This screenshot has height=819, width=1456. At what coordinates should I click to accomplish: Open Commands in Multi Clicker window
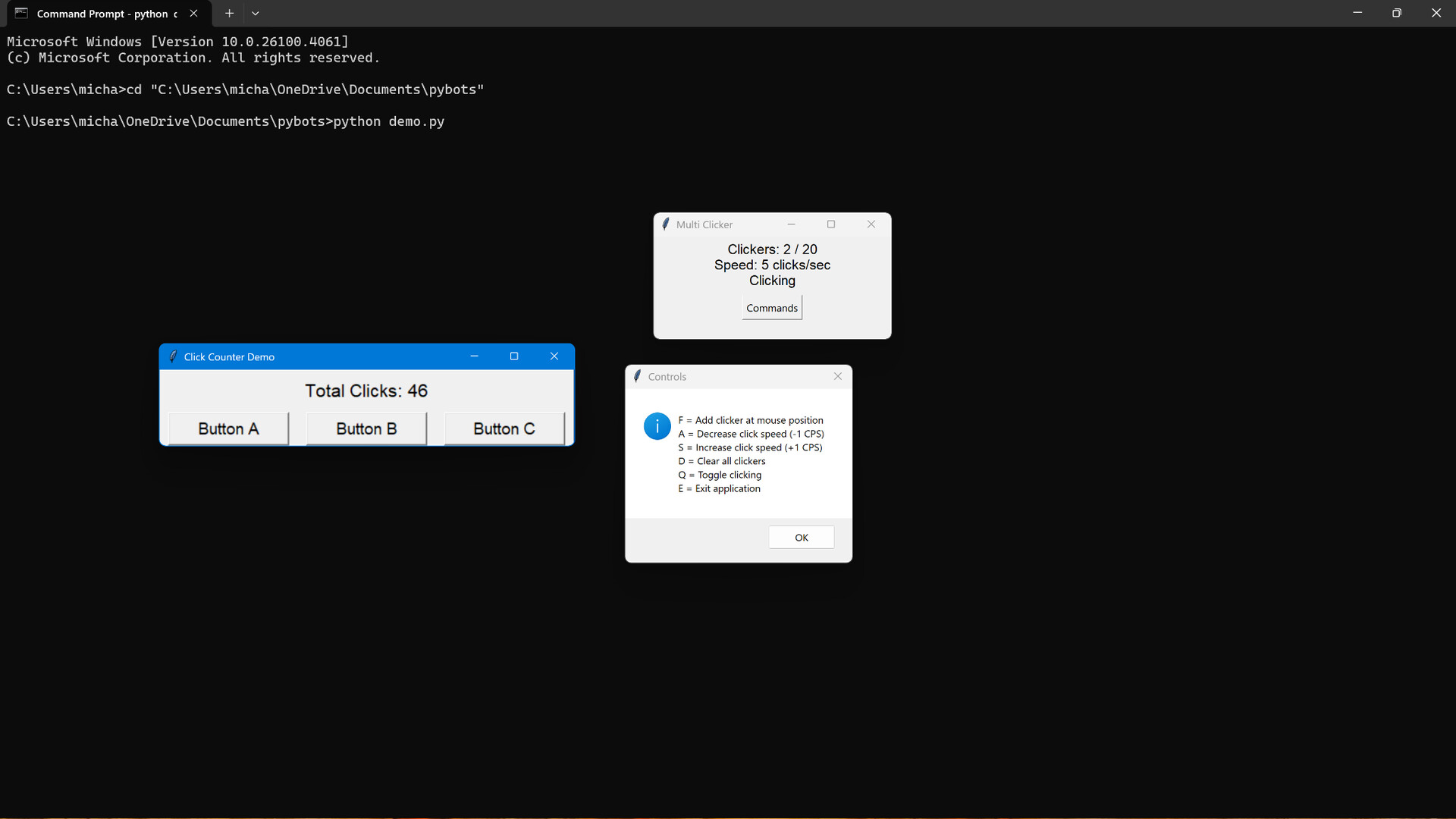(771, 308)
